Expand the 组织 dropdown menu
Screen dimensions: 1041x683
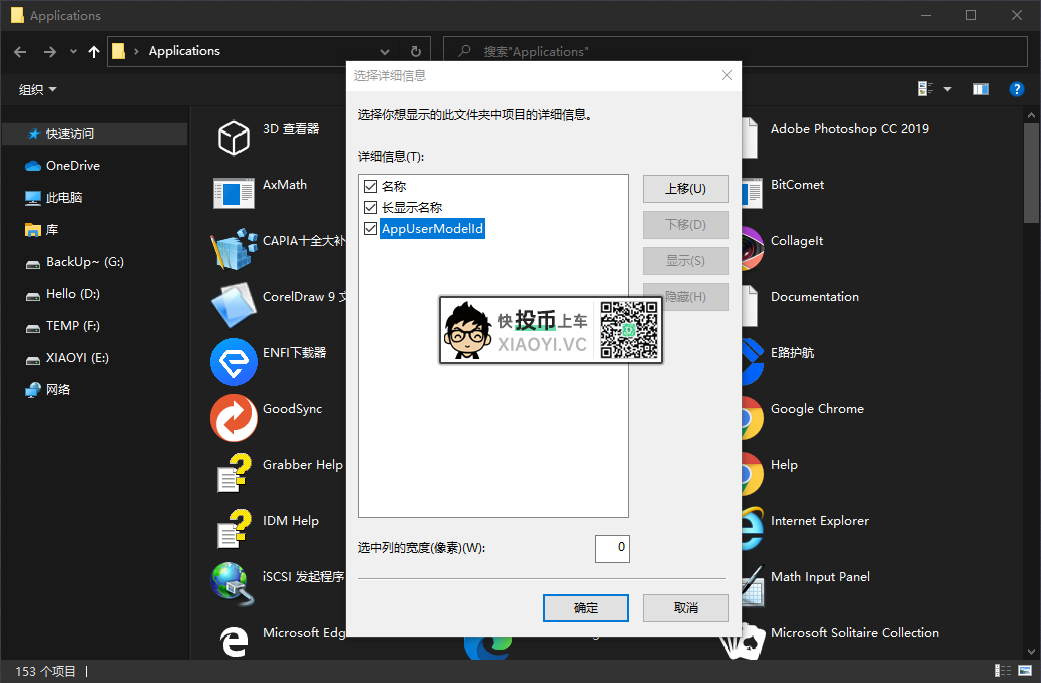pos(37,90)
